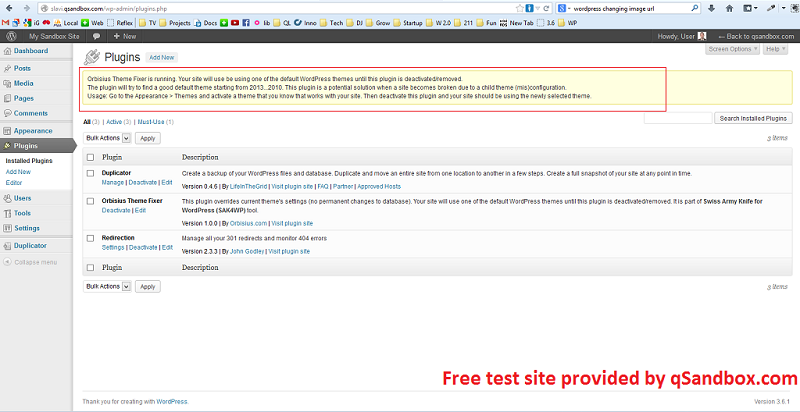The width and height of the screenshot is (800, 412).
Task: Open the top Bulk Actions dropdown
Action: coord(107,138)
